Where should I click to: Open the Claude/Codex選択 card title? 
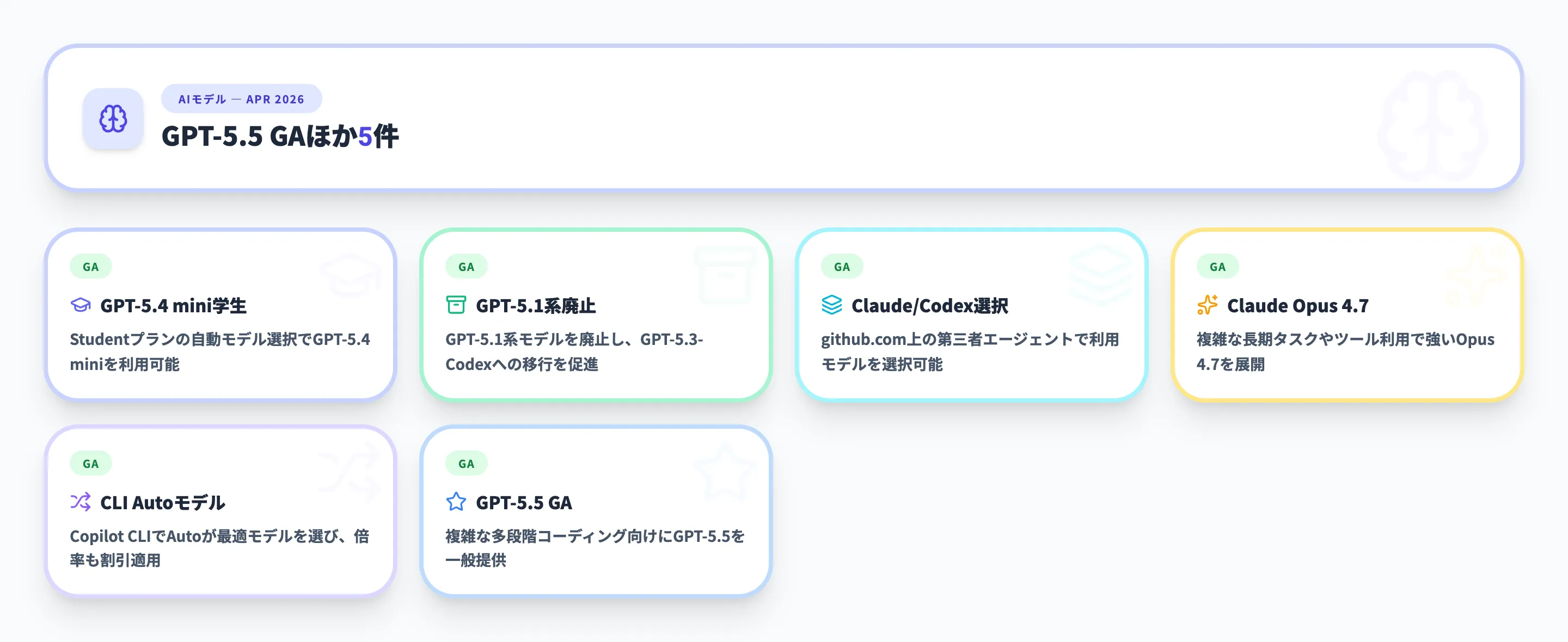(x=929, y=305)
